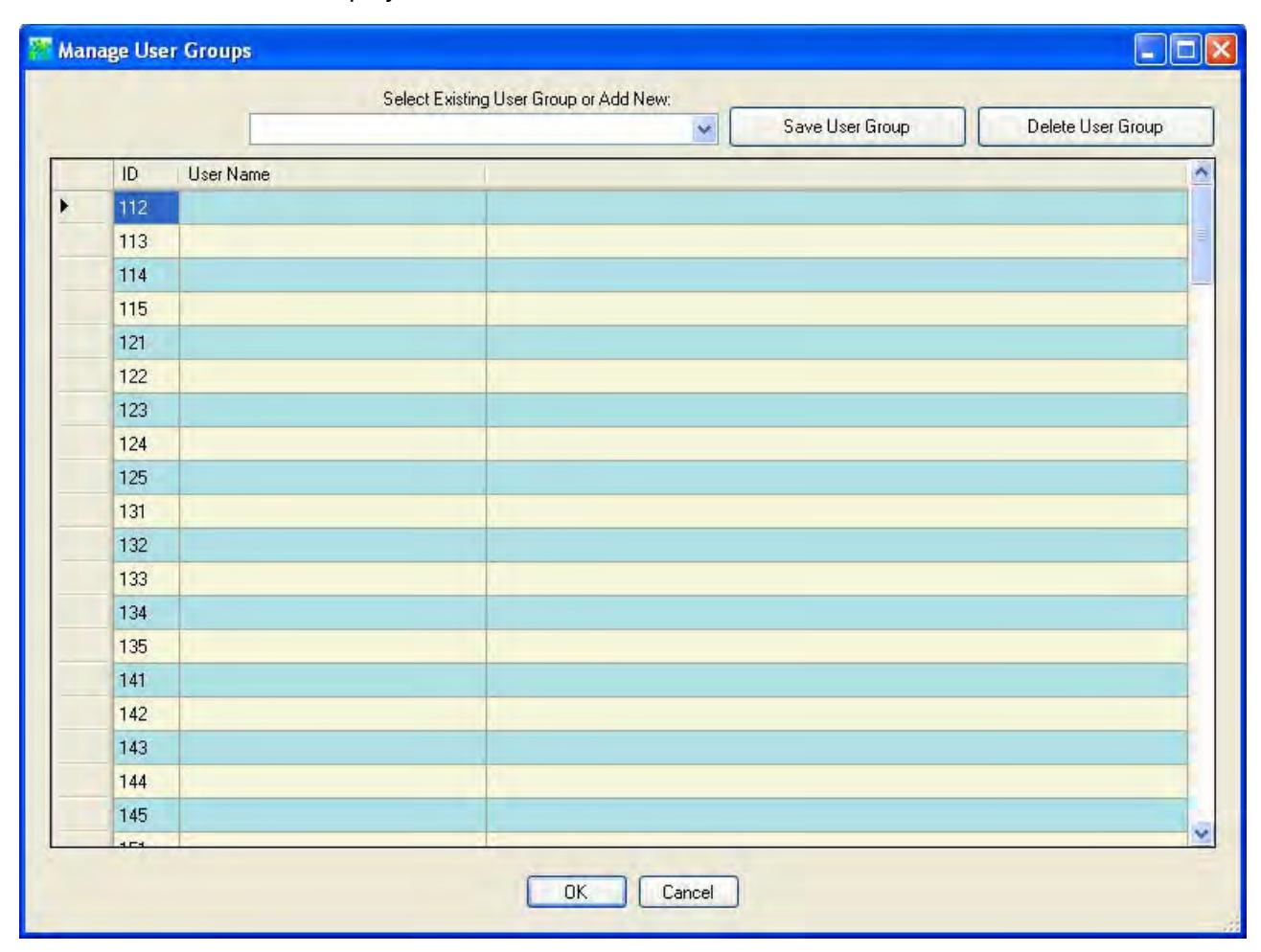This screenshot has width=1261, height=952.
Task: Maximize the Manage User Groups window
Action: tap(1185, 50)
